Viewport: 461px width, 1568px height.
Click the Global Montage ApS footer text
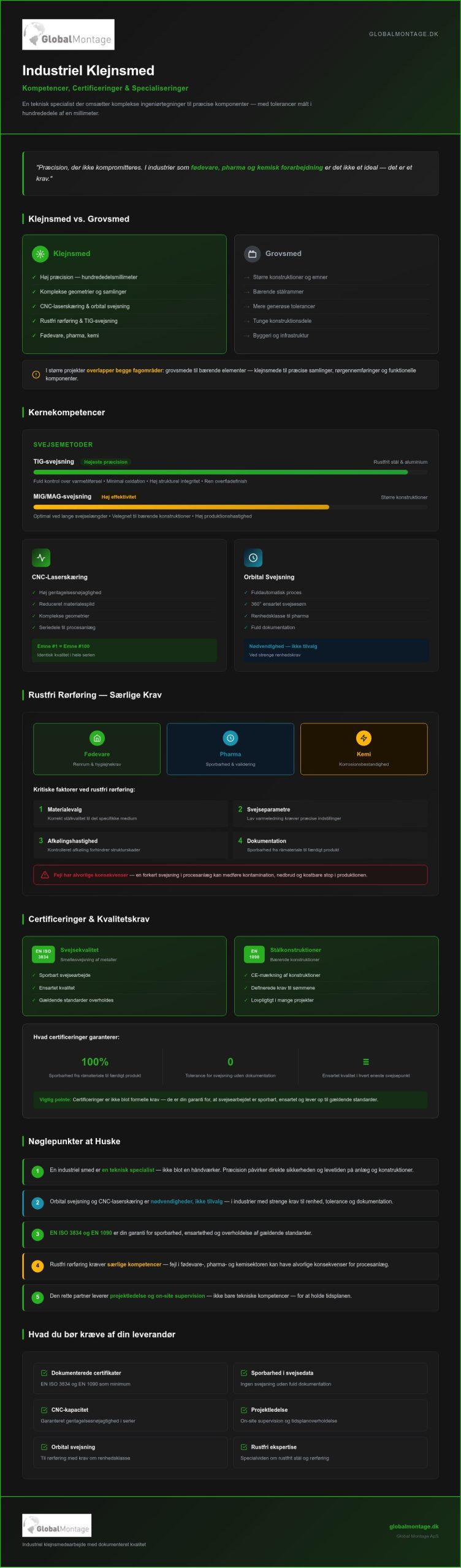tap(417, 1536)
